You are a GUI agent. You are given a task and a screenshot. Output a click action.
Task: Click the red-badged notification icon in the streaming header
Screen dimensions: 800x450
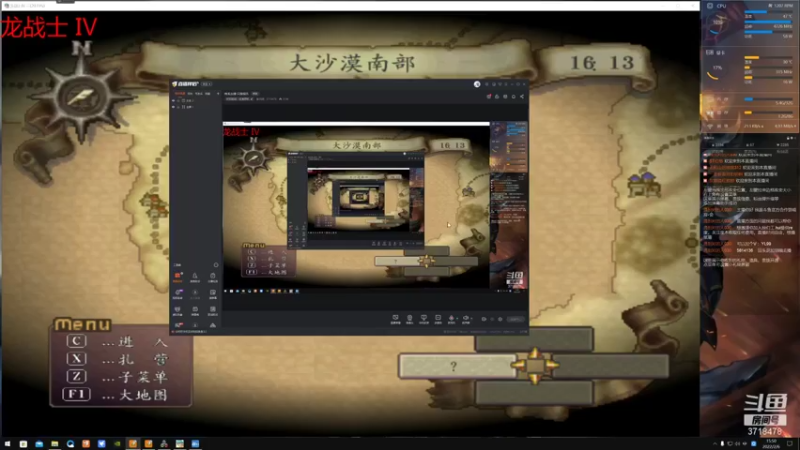[x=489, y=96]
